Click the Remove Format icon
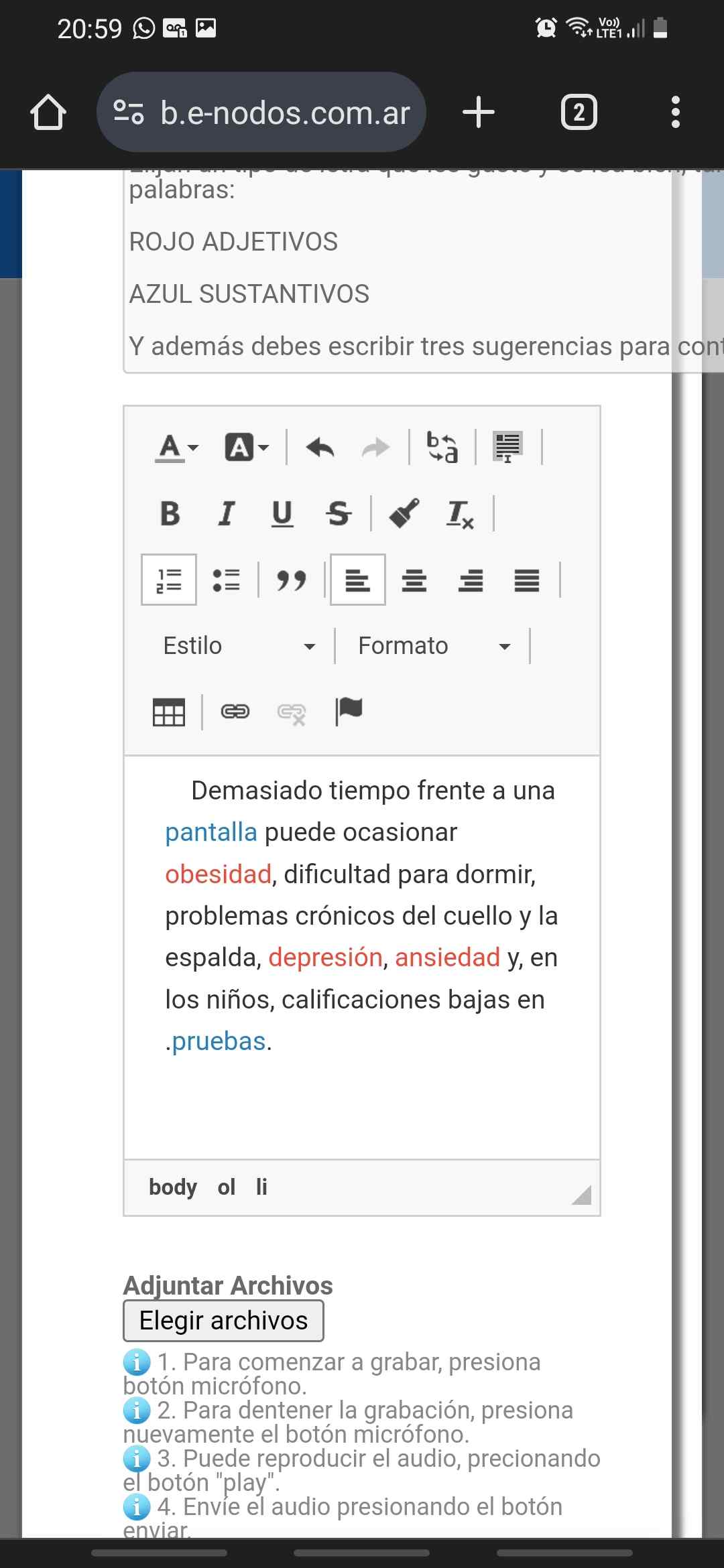Screen dimensions: 724x1568 (460, 514)
